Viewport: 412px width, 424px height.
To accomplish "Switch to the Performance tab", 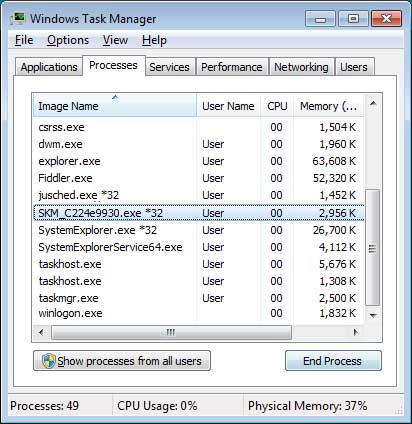I will point(232,67).
